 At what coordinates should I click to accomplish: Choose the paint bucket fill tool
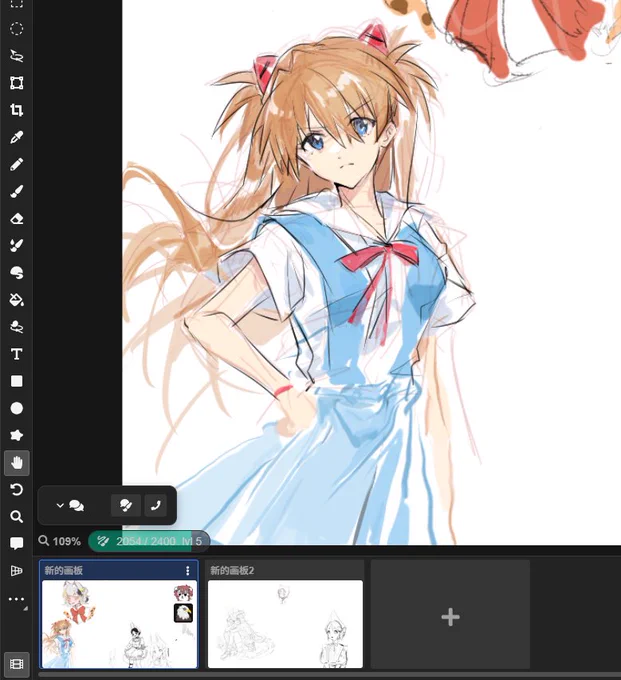click(16, 300)
